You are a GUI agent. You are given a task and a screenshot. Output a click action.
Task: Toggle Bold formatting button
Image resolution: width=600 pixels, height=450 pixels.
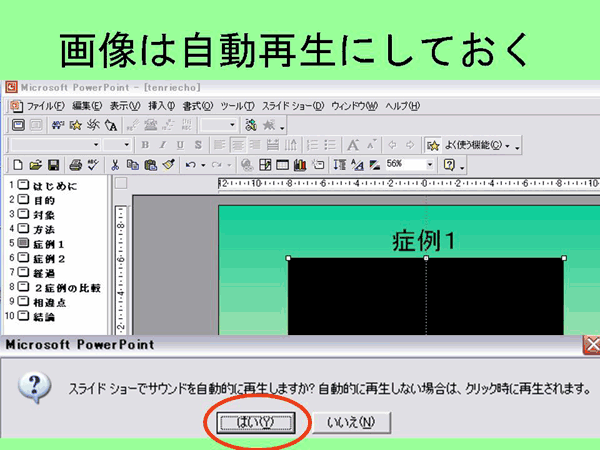[145, 145]
